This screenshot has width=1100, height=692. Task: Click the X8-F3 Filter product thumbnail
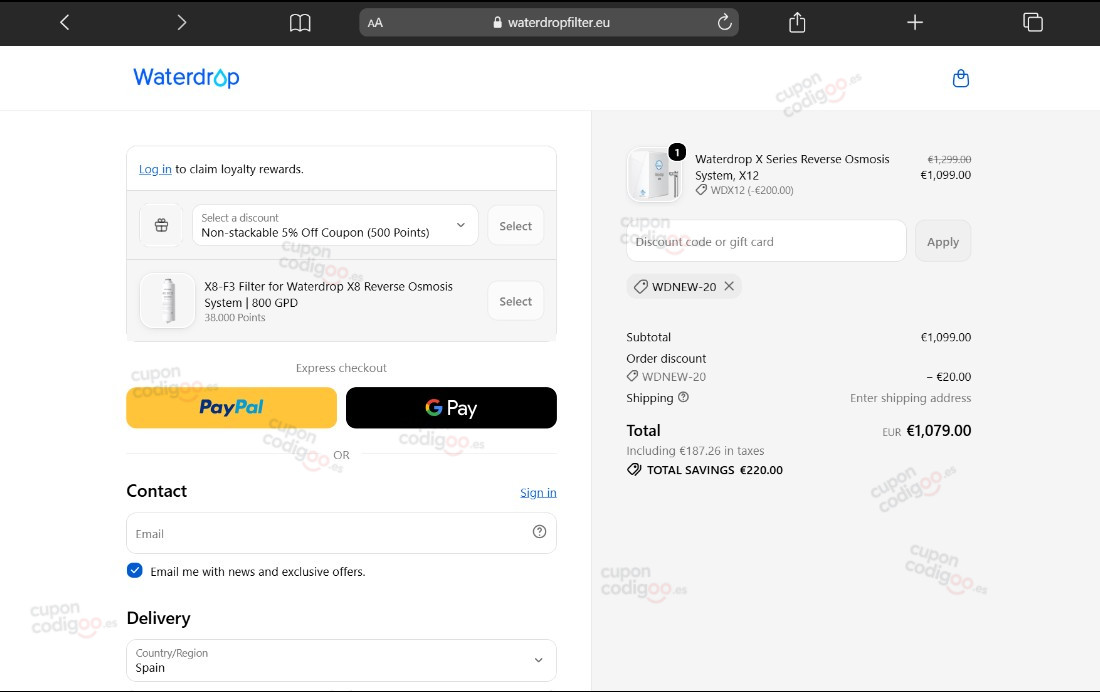pos(168,300)
